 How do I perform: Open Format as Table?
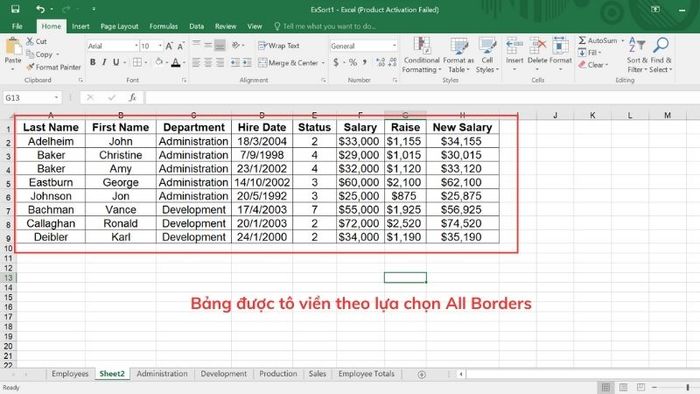click(458, 55)
